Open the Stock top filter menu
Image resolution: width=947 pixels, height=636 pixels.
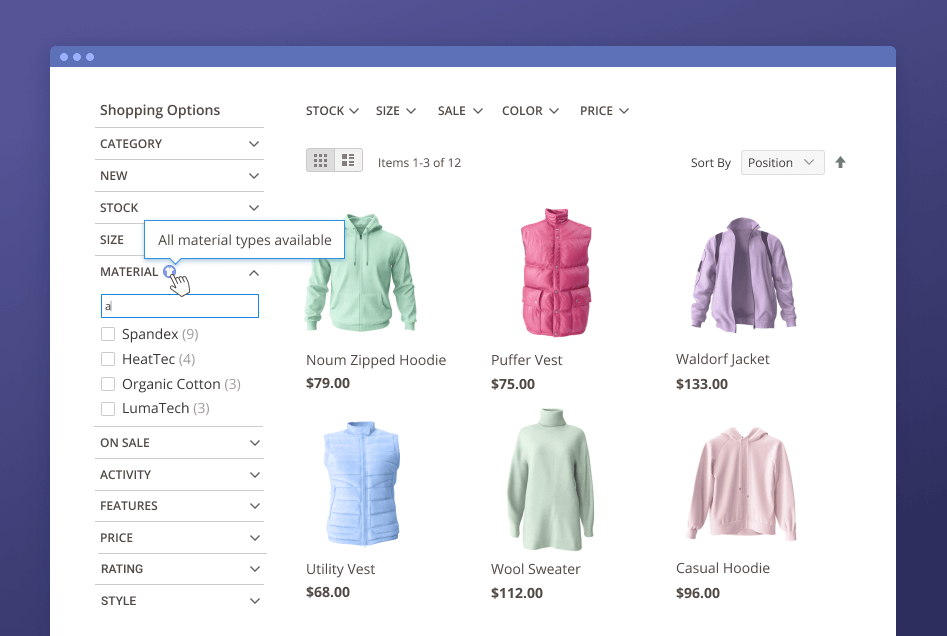tap(332, 111)
